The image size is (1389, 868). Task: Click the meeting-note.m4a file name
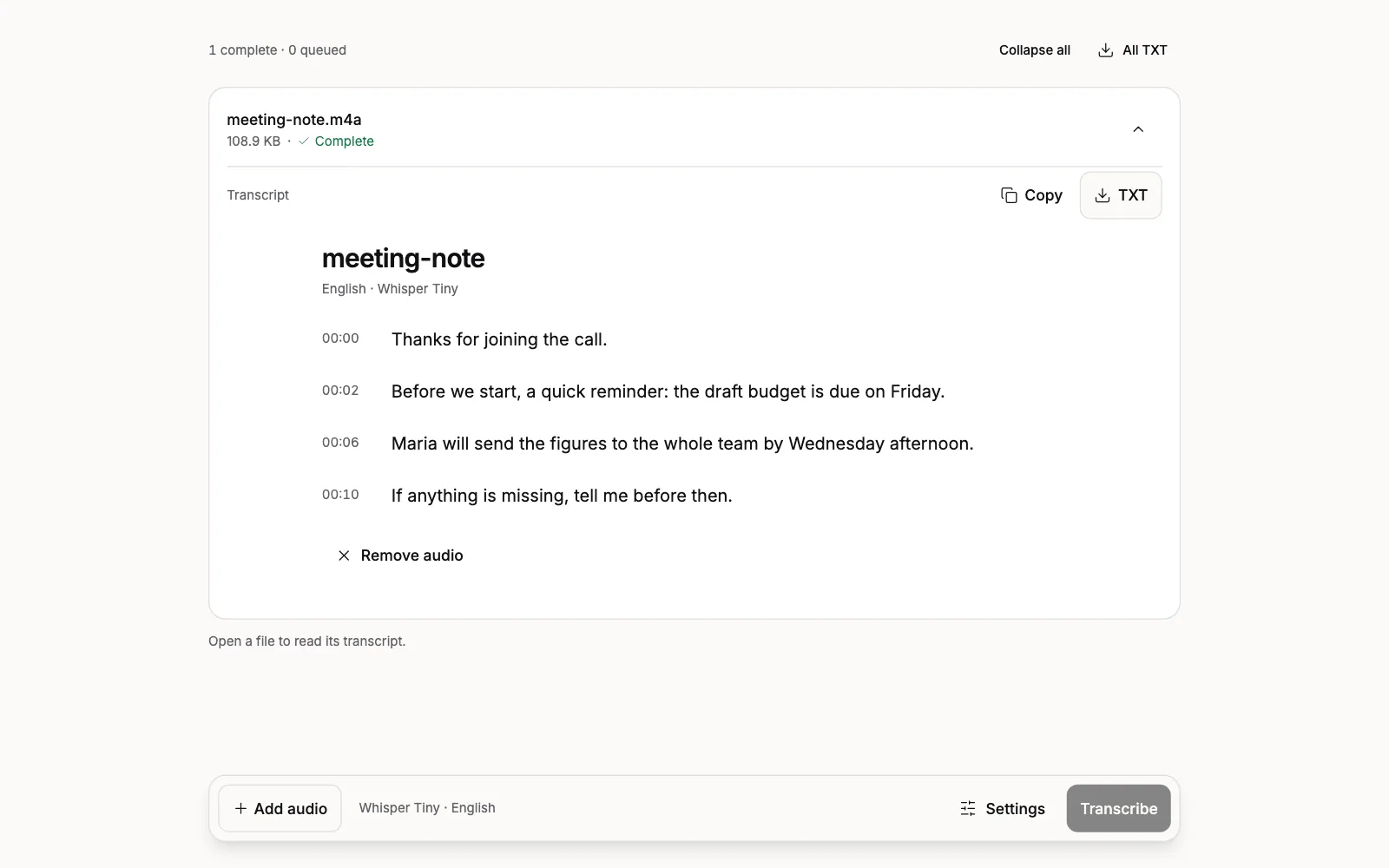[294, 120]
